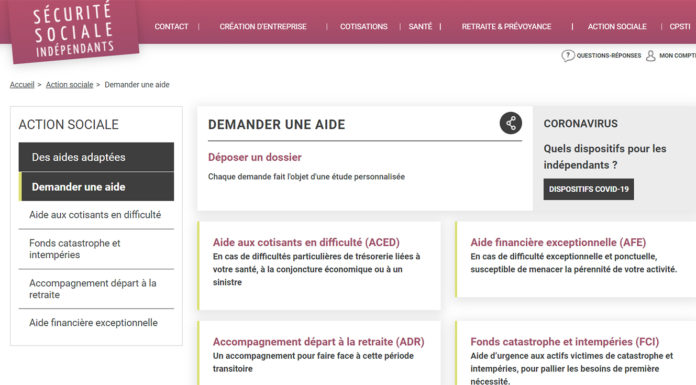Open Accompagnement départ à la retraite sidebar item
The height and width of the screenshot is (385, 696).
(x=96, y=289)
